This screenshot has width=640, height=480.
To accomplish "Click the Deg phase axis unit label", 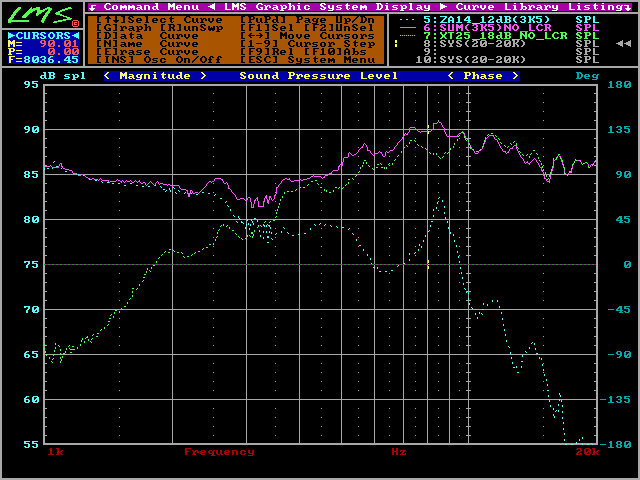I will pos(587,76).
